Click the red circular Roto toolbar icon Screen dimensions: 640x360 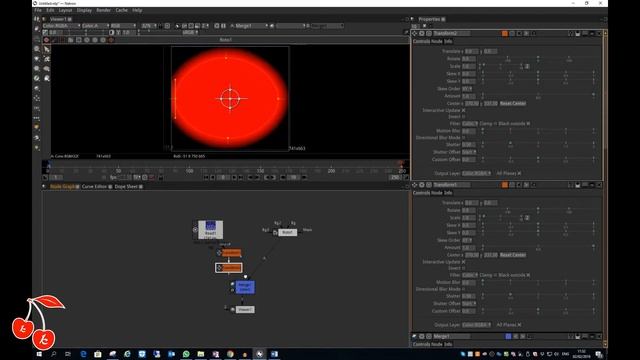(47, 40)
